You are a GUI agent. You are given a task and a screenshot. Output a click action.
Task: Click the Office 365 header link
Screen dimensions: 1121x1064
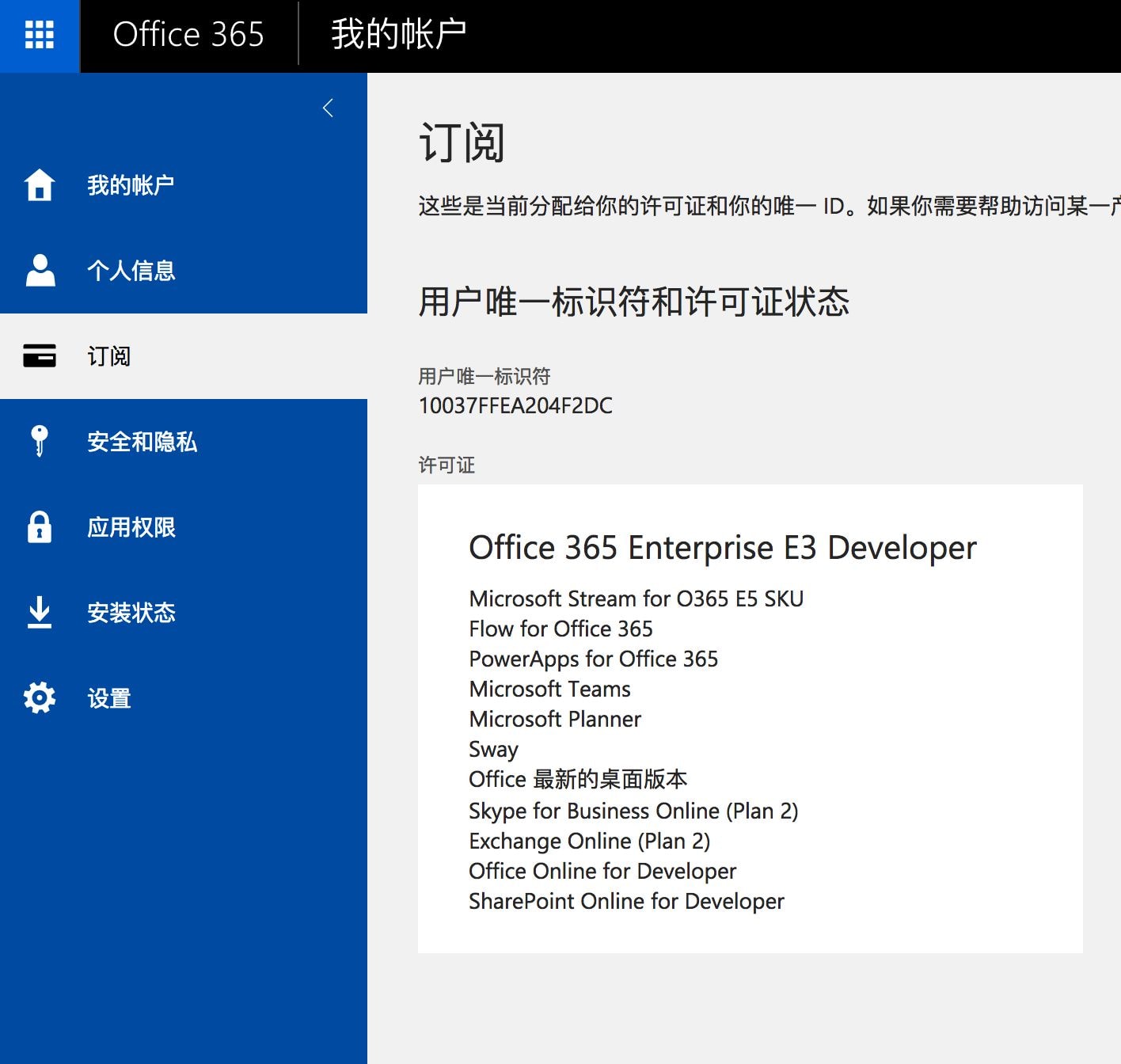tap(188, 35)
